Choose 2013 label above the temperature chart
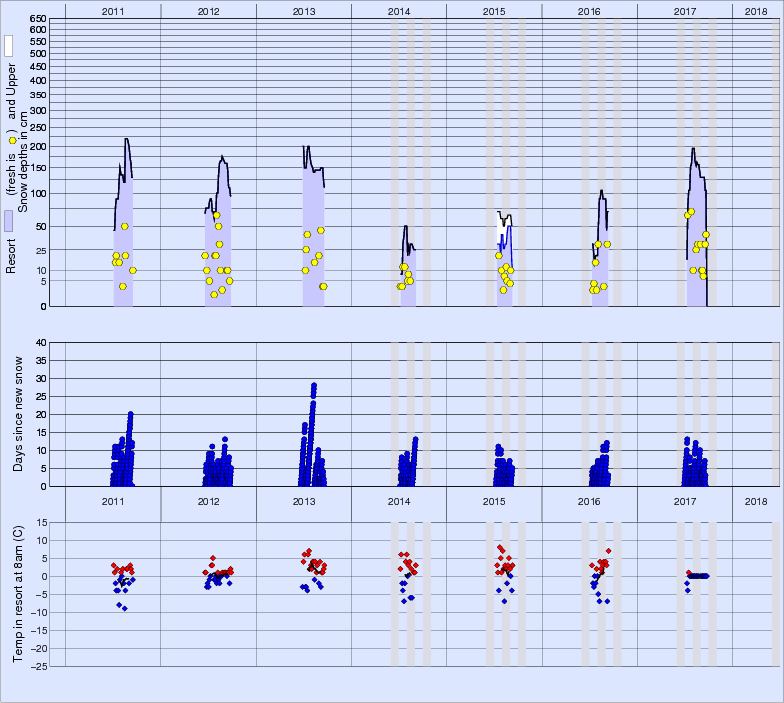This screenshot has height=703, width=784. pos(304,500)
